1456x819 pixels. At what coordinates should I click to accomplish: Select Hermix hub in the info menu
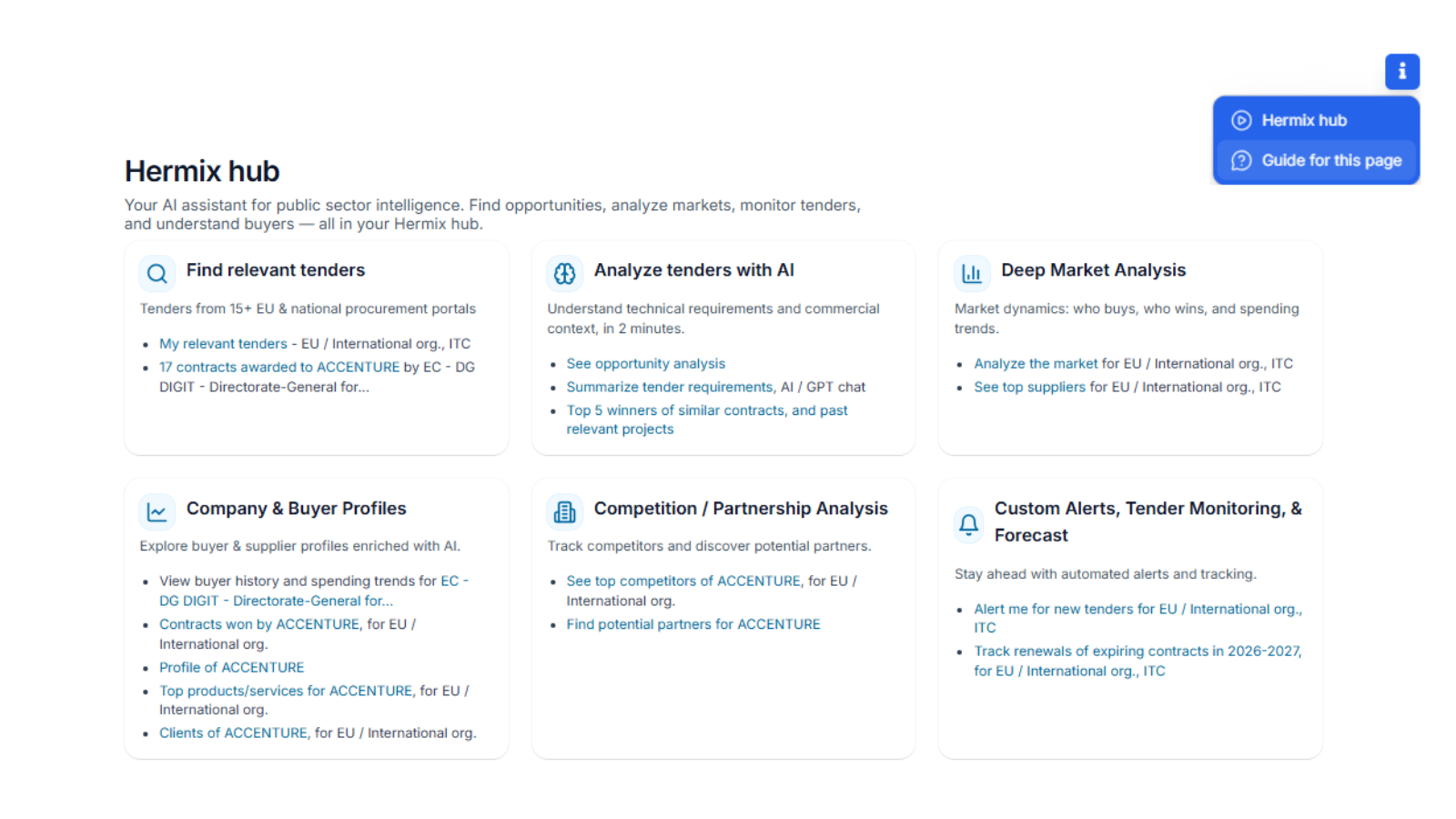1303,120
